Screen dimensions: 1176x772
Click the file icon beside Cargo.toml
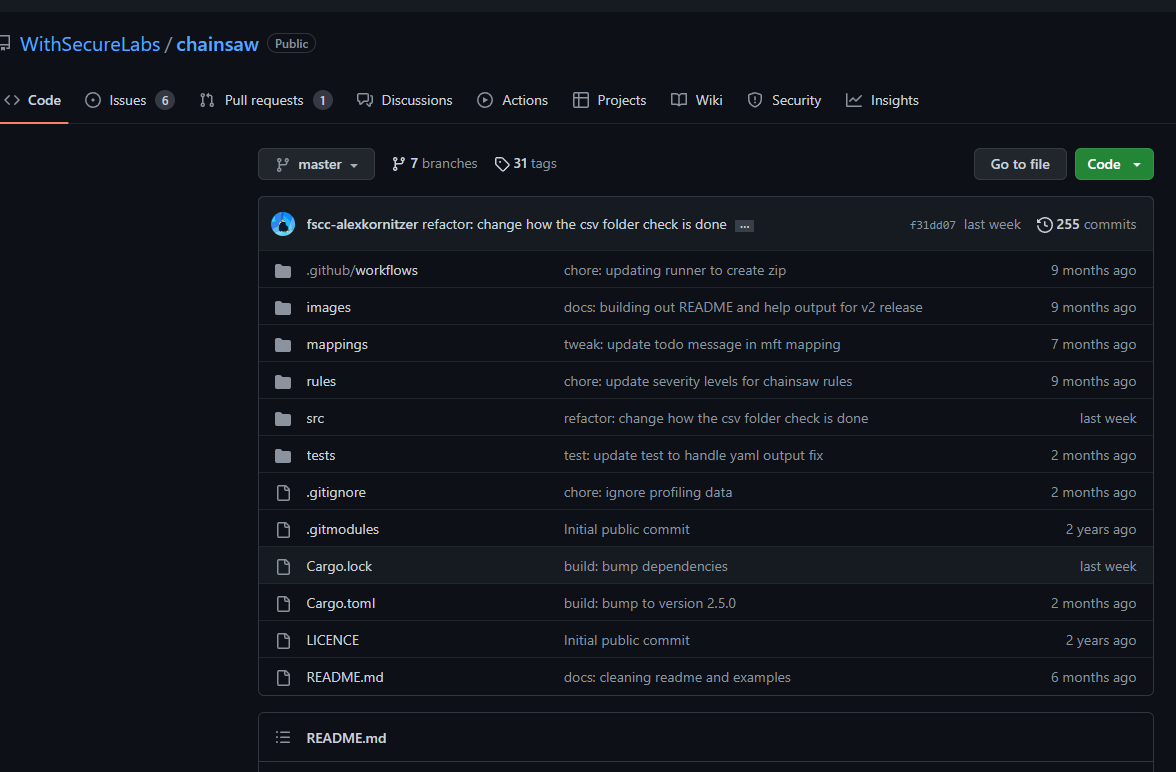click(283, 603)
